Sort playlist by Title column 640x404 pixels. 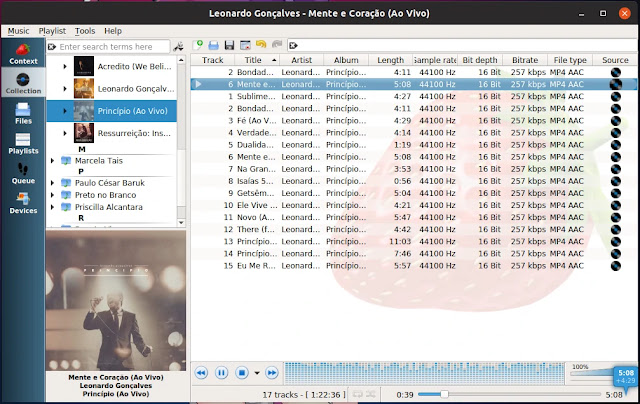(x=257, y=60)
